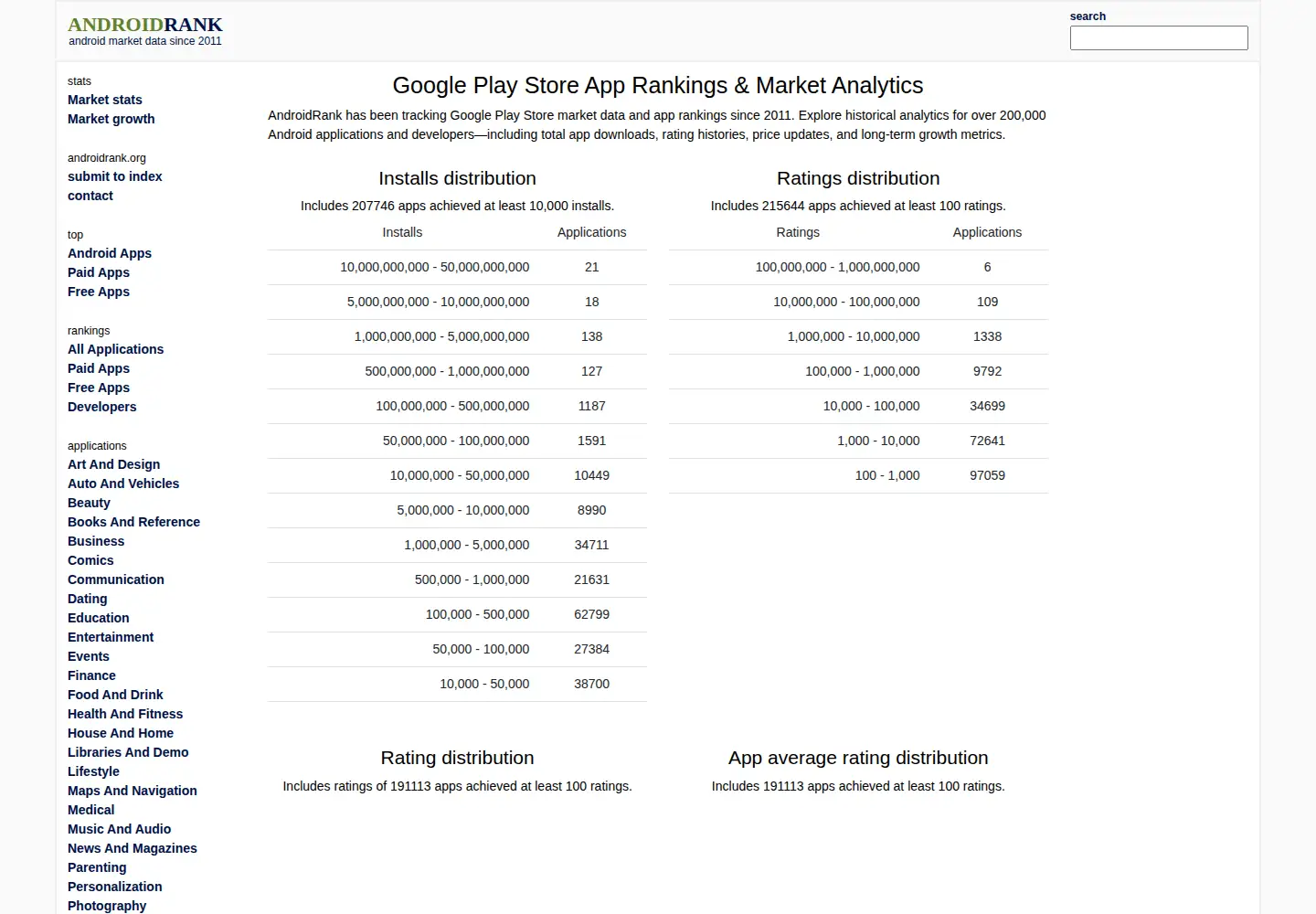The width and height of the screenshot is (1316, 914).
Task: Open the Personalization category
Action: (x=115, y=887)
